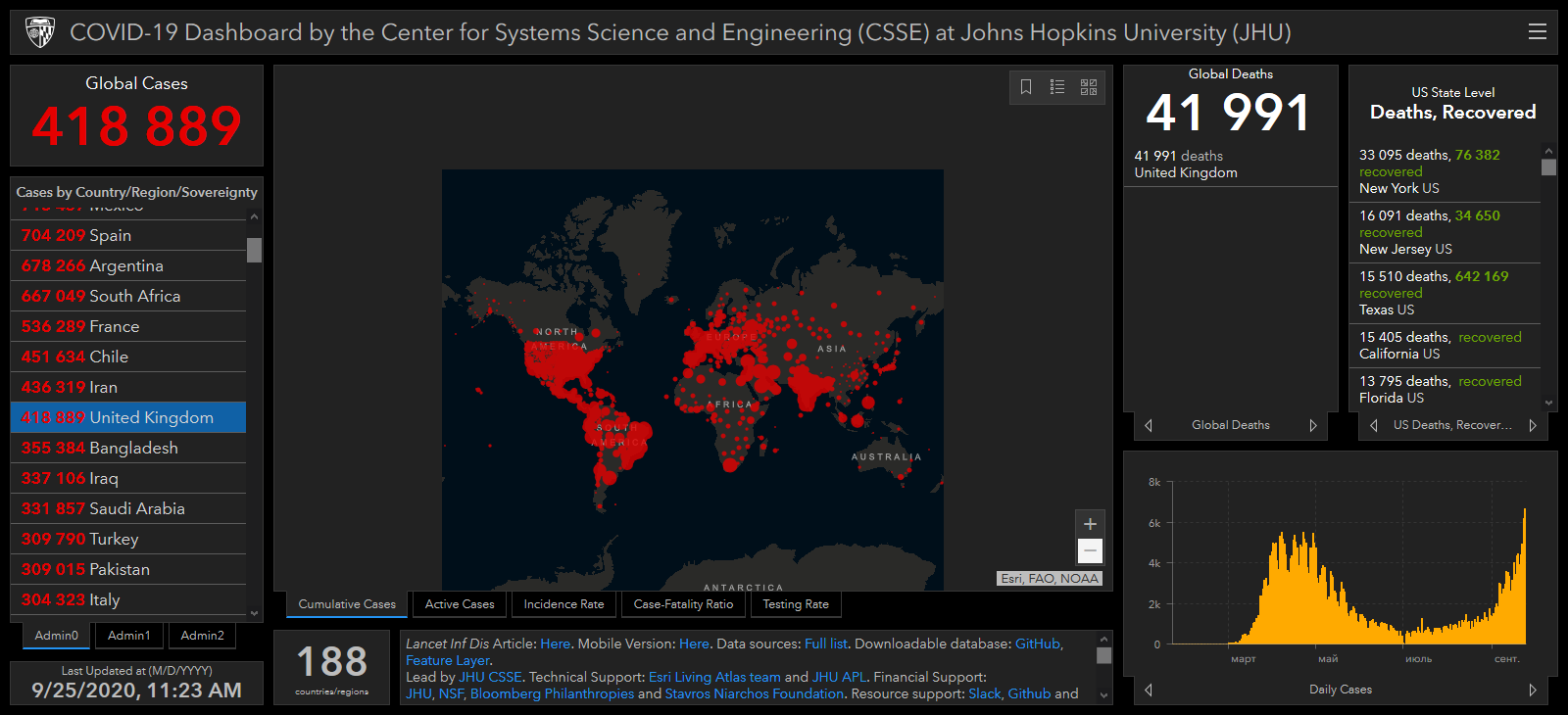Switch to Case-Fatality Ratio tab
This screenshot has width=1568, height=715.
point(683,604)
